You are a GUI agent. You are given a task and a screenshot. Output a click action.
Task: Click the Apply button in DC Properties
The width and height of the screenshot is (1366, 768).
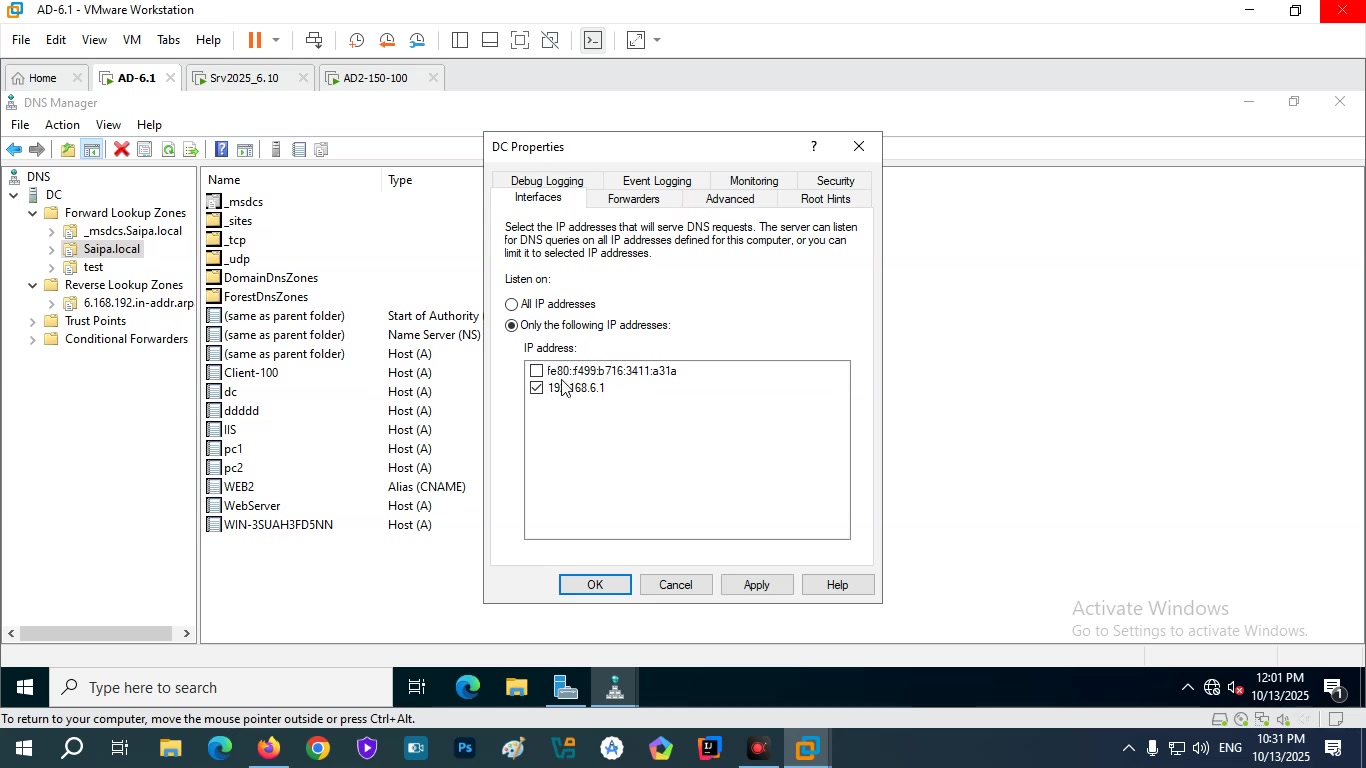tap(757, 585)
